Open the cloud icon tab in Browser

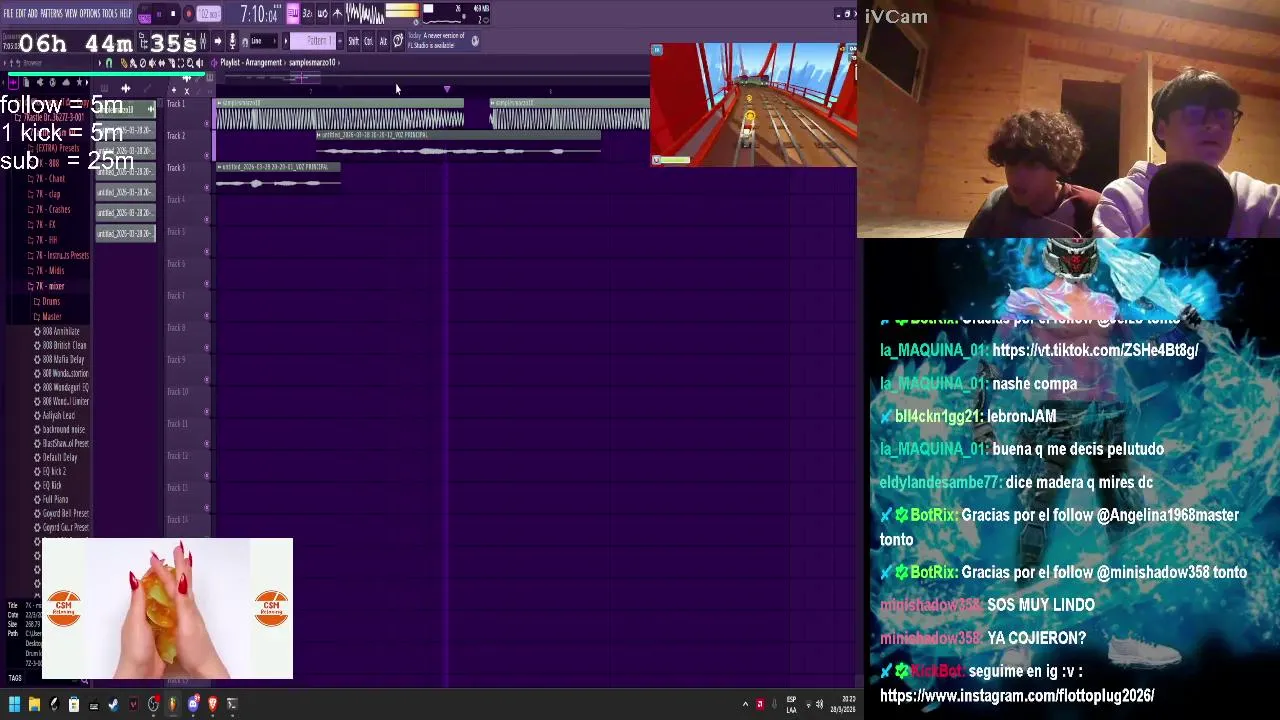coord(66,82)
